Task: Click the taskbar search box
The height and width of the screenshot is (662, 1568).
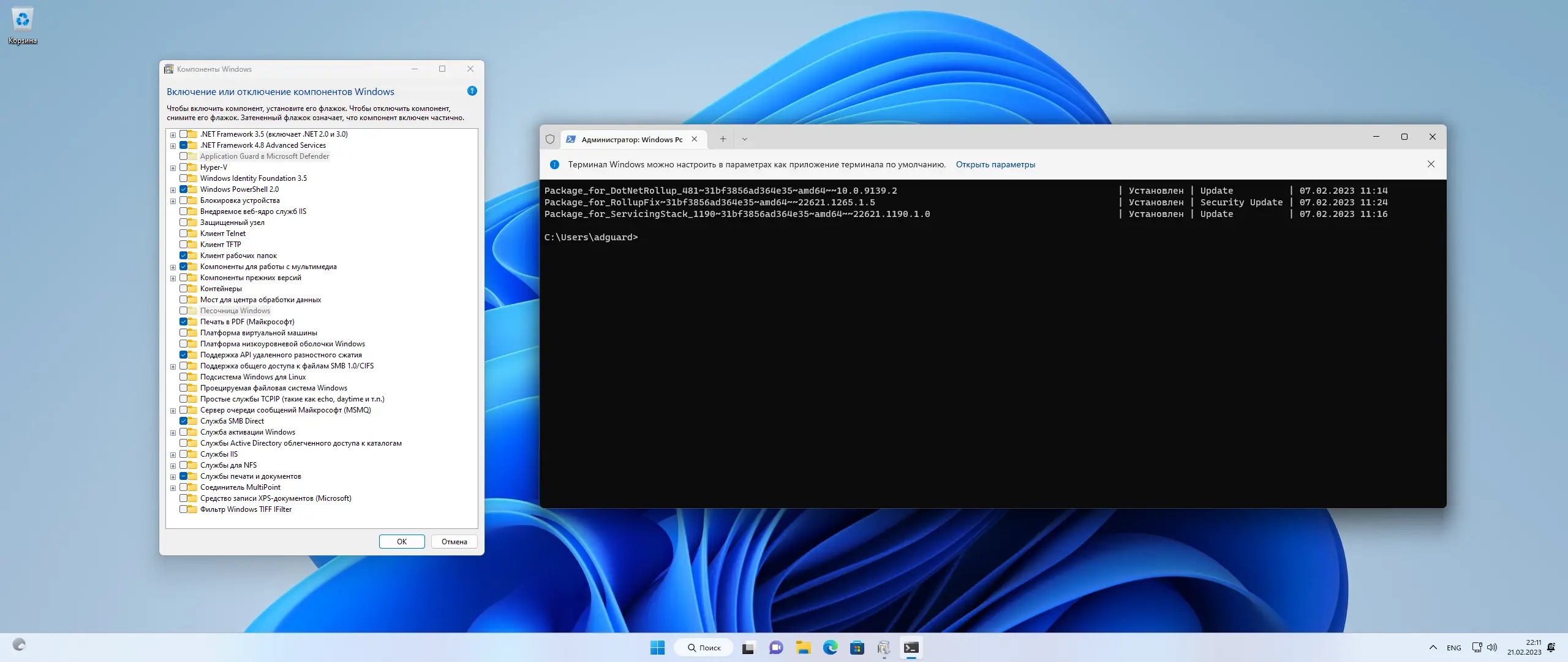Action: pos(704,647)
